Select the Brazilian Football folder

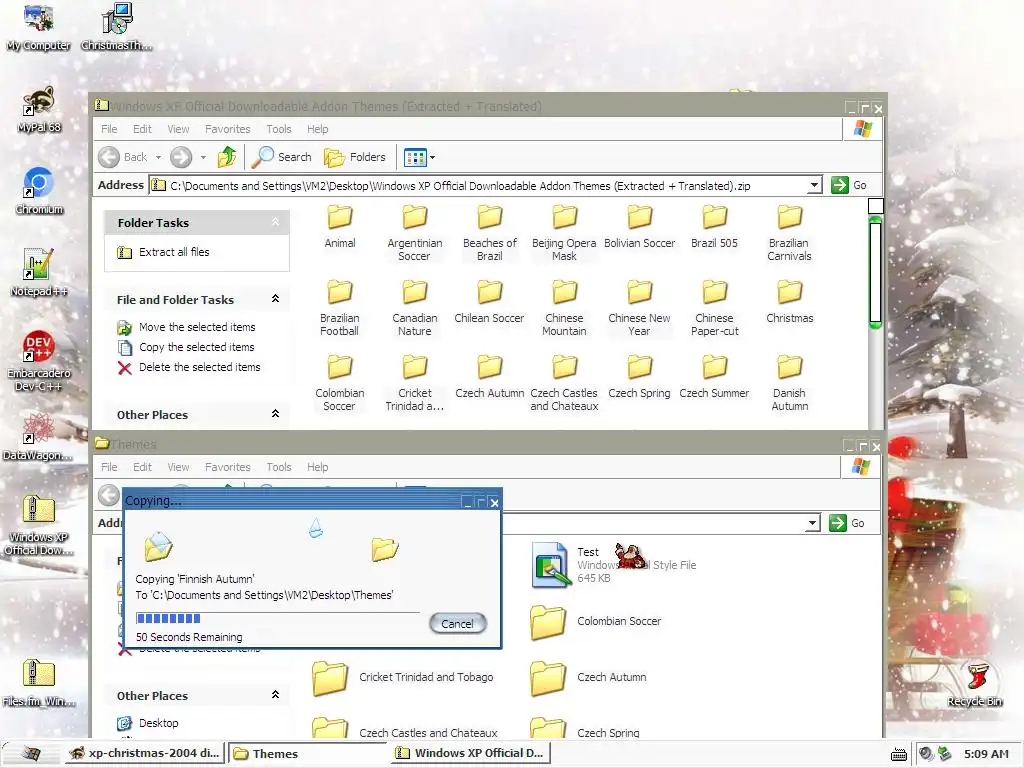point(340,308)
